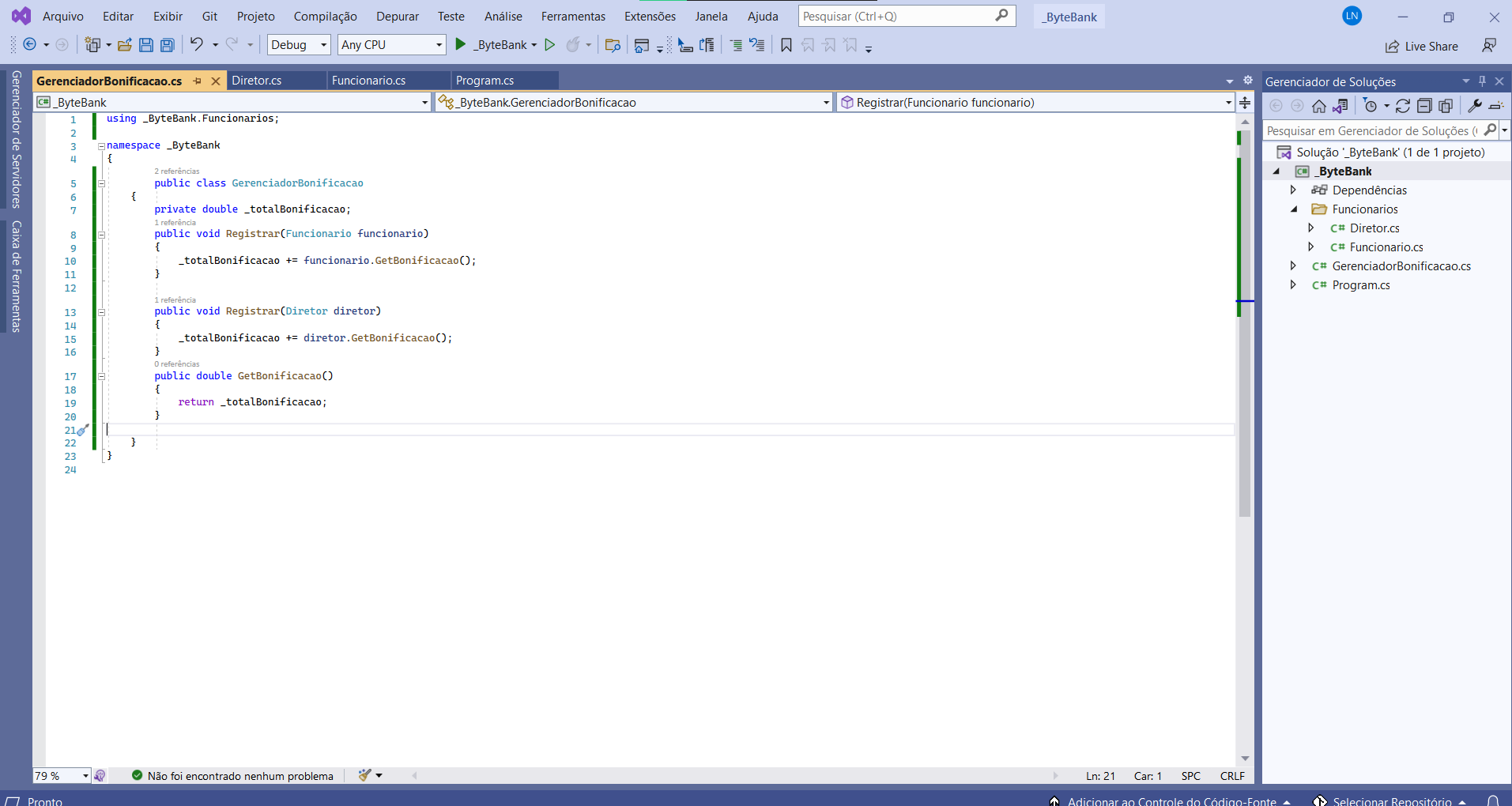Click Selecionar Repositório in status bar
Viewport: 1512px width, 806px height.
1392,800
